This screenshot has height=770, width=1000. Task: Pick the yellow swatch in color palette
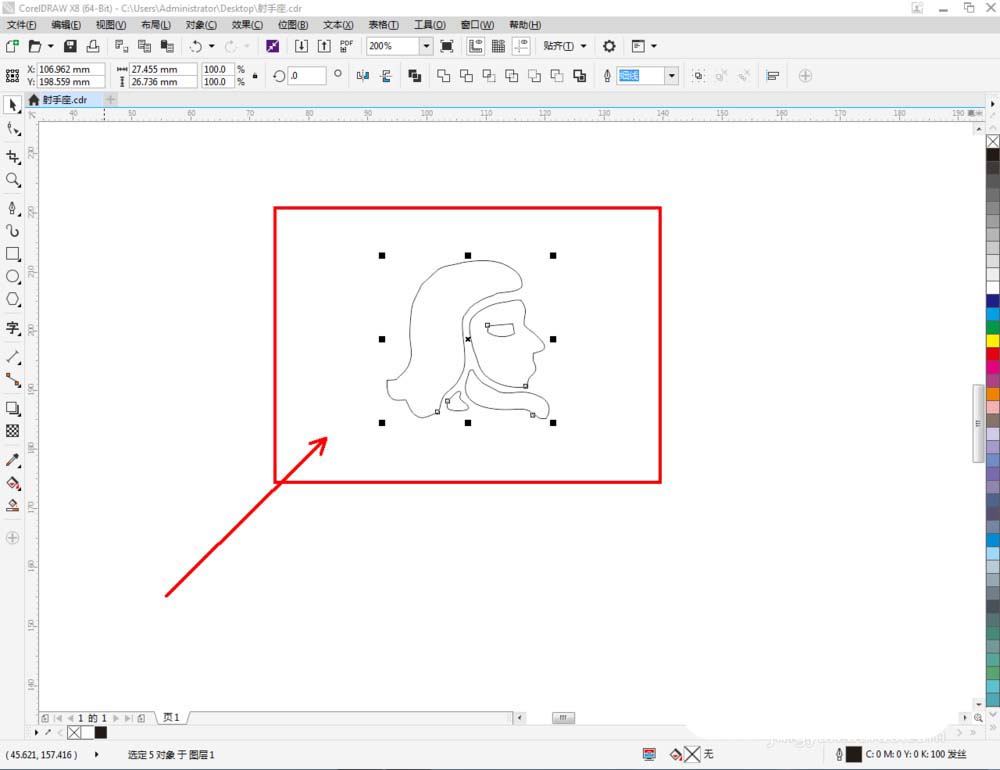click(x=993, y=341)
